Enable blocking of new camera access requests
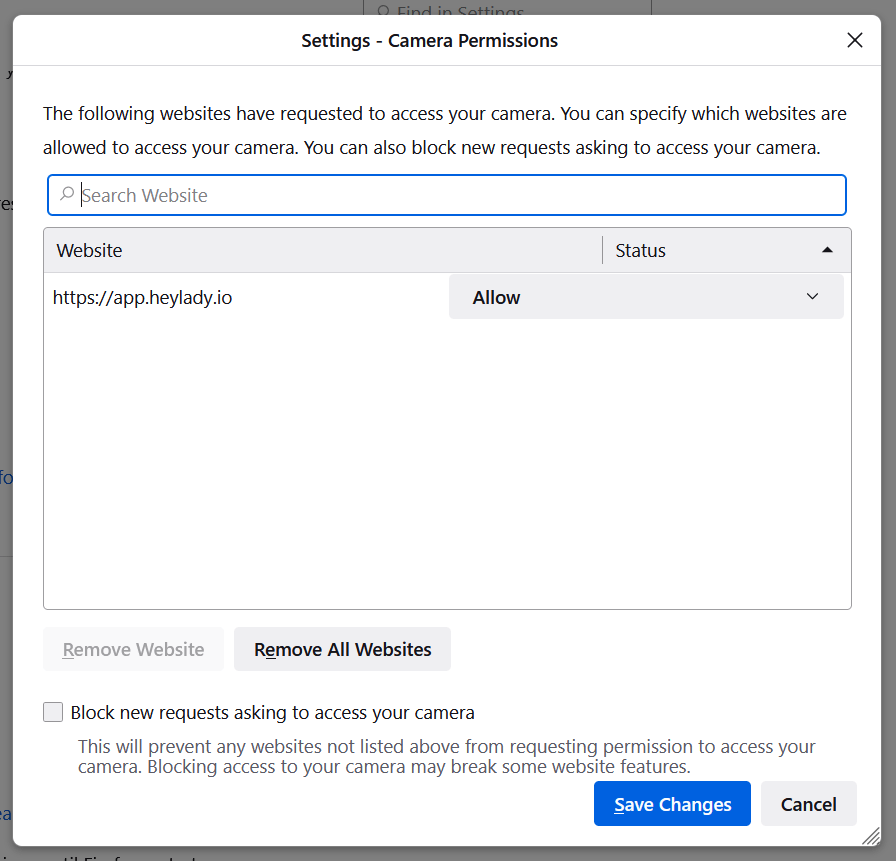The height and width of the screenshot is (861, 896). tap(53, 712)
